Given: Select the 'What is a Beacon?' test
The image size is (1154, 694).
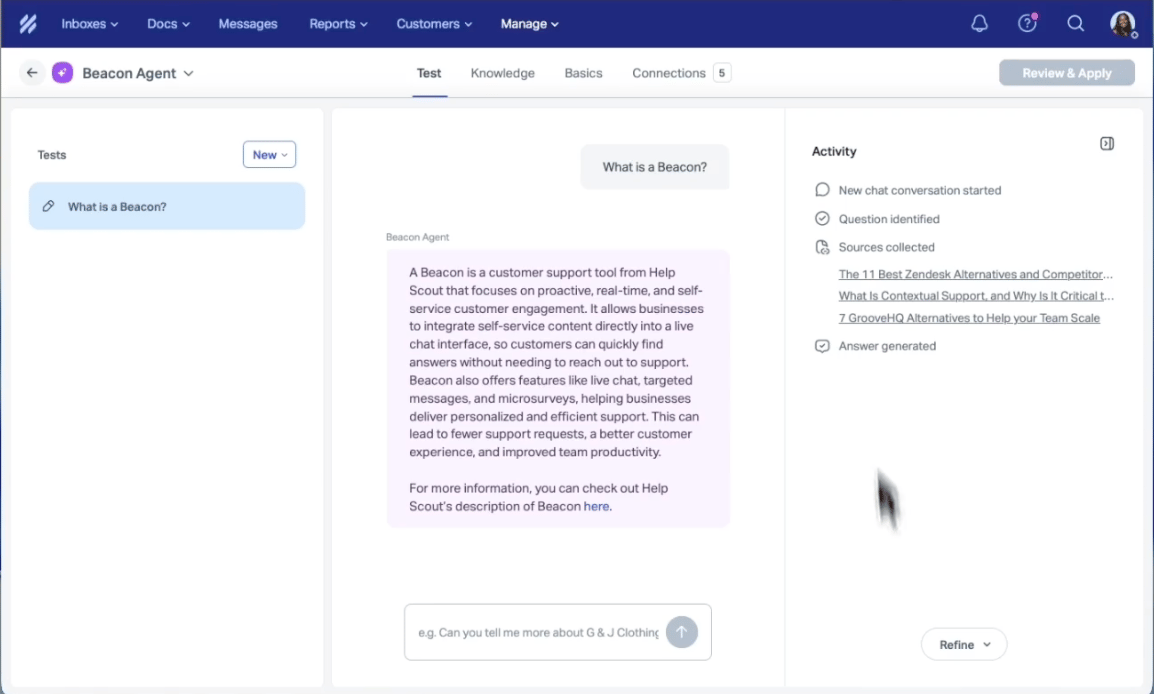Looking at the screenshot, I should coord(167,206).
